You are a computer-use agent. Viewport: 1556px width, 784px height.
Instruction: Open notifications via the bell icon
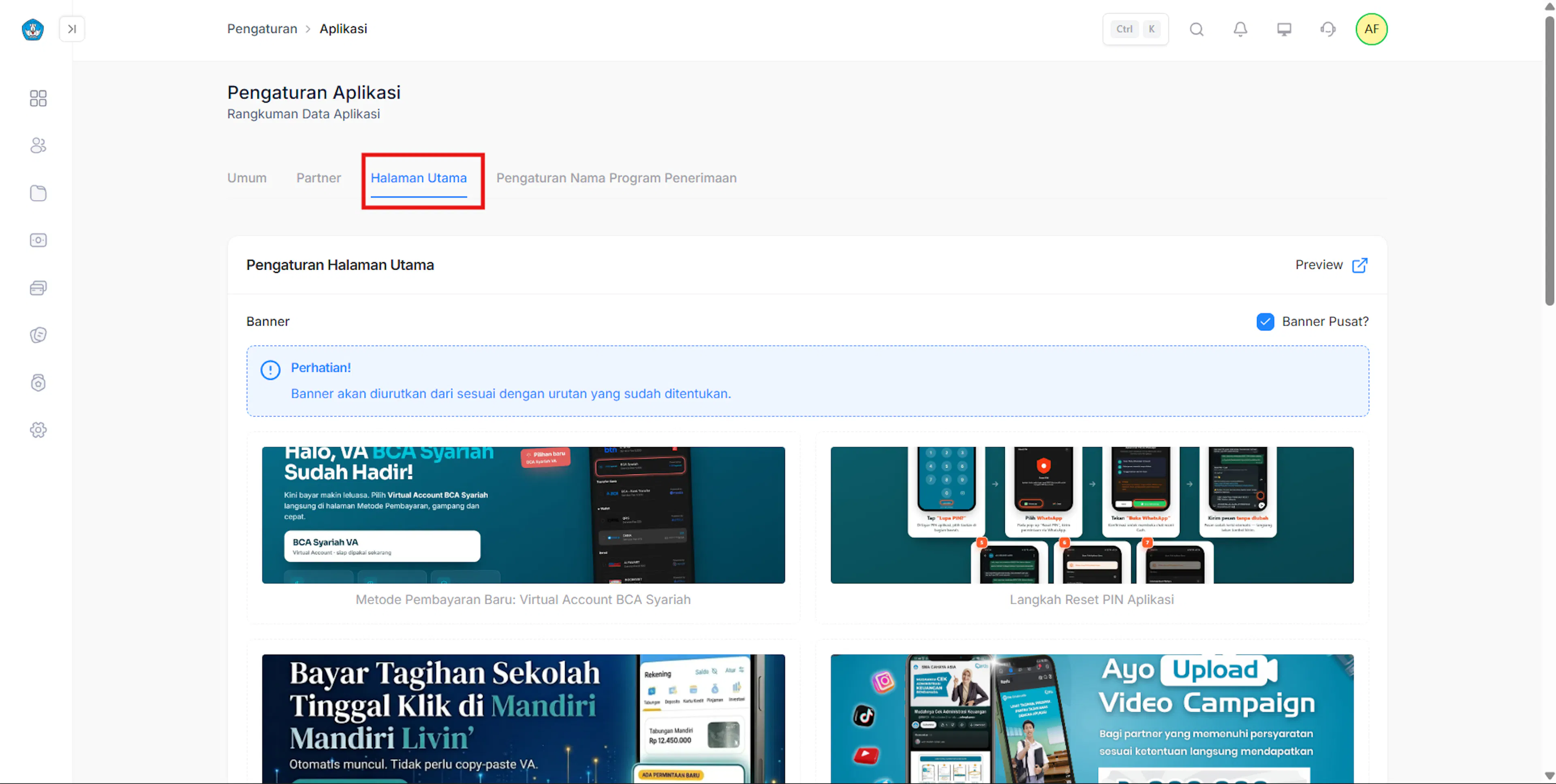(1240, 29)
